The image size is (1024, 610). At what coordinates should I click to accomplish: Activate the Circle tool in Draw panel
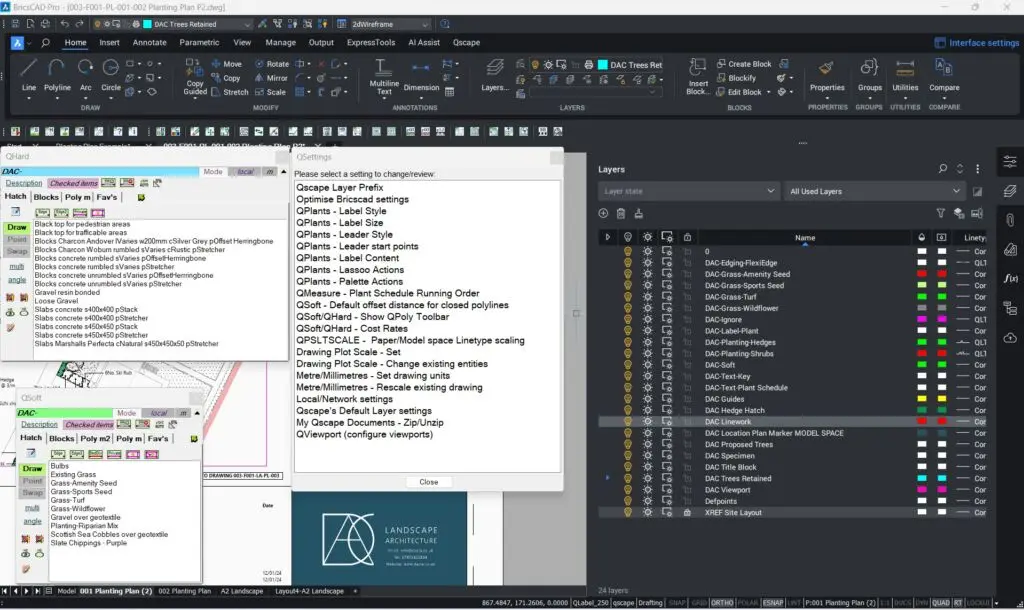click(111, 74)
